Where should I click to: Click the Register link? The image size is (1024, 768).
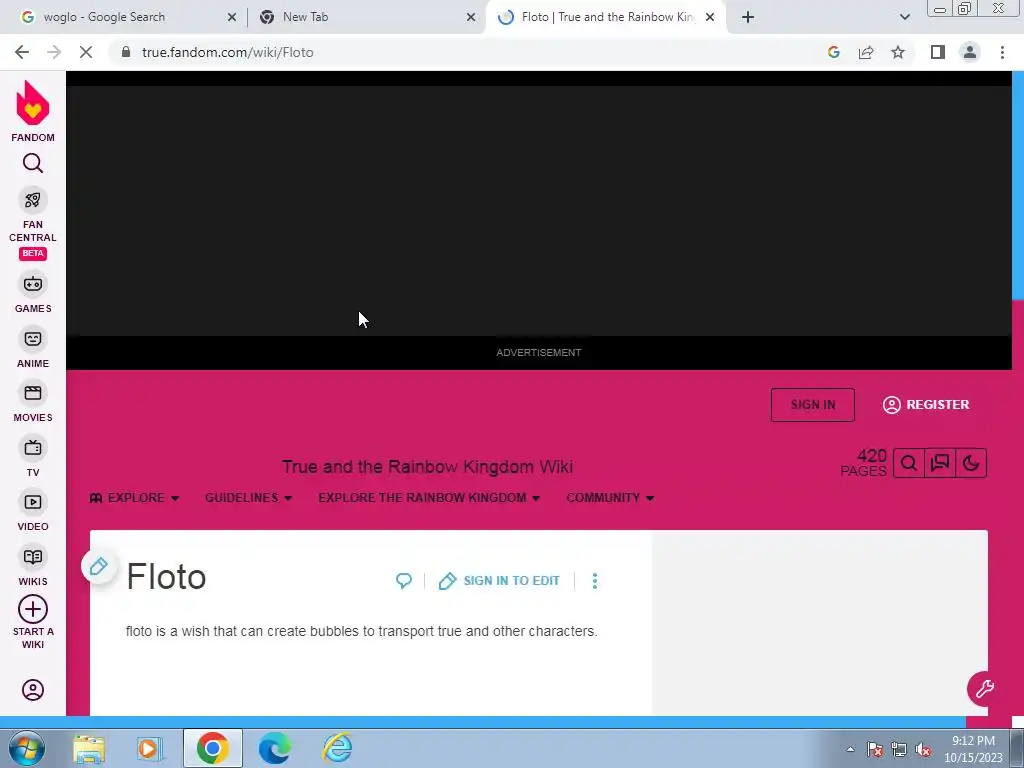(x=926, y=405)
